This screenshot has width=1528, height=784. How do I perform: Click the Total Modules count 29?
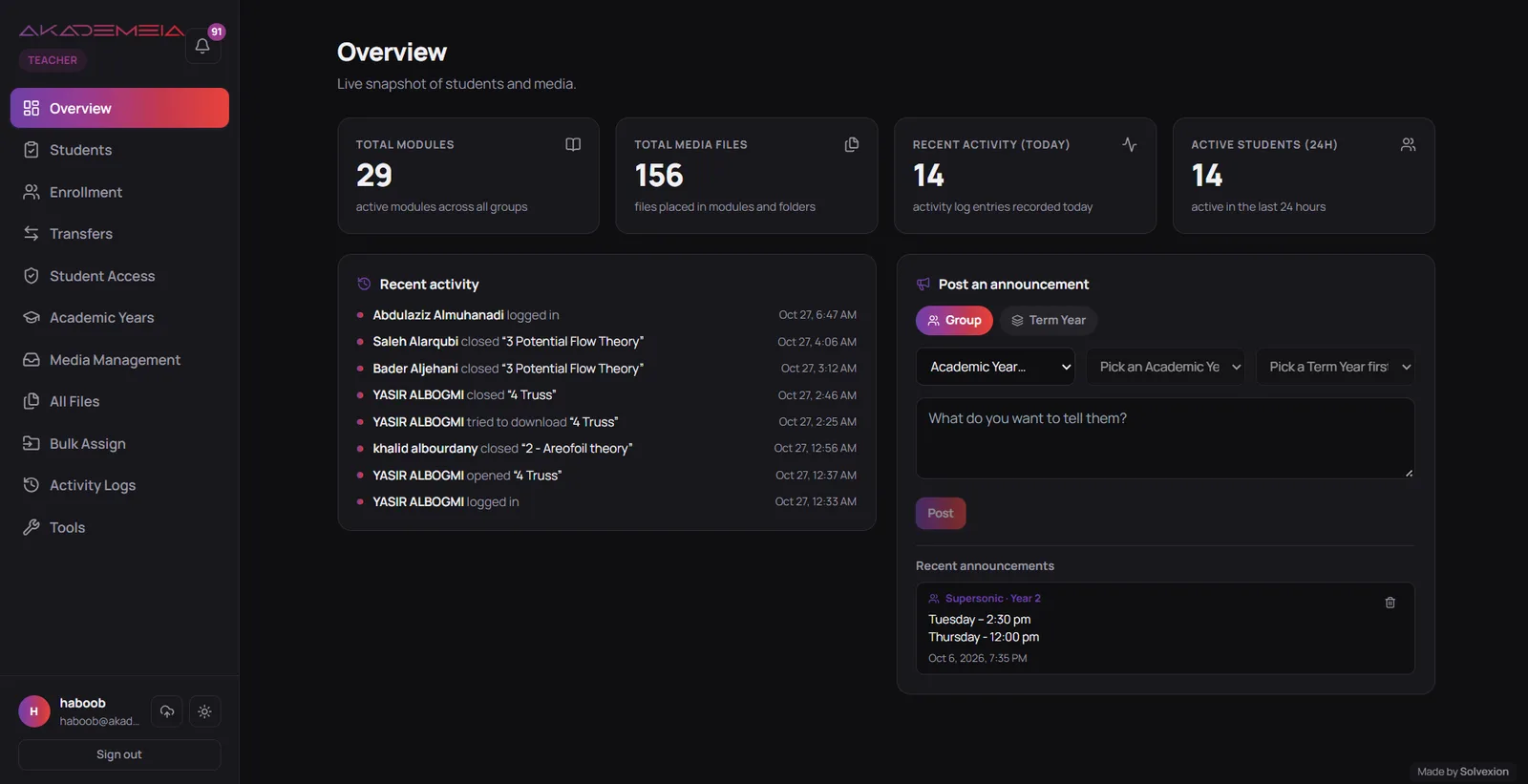coord(374,176)
